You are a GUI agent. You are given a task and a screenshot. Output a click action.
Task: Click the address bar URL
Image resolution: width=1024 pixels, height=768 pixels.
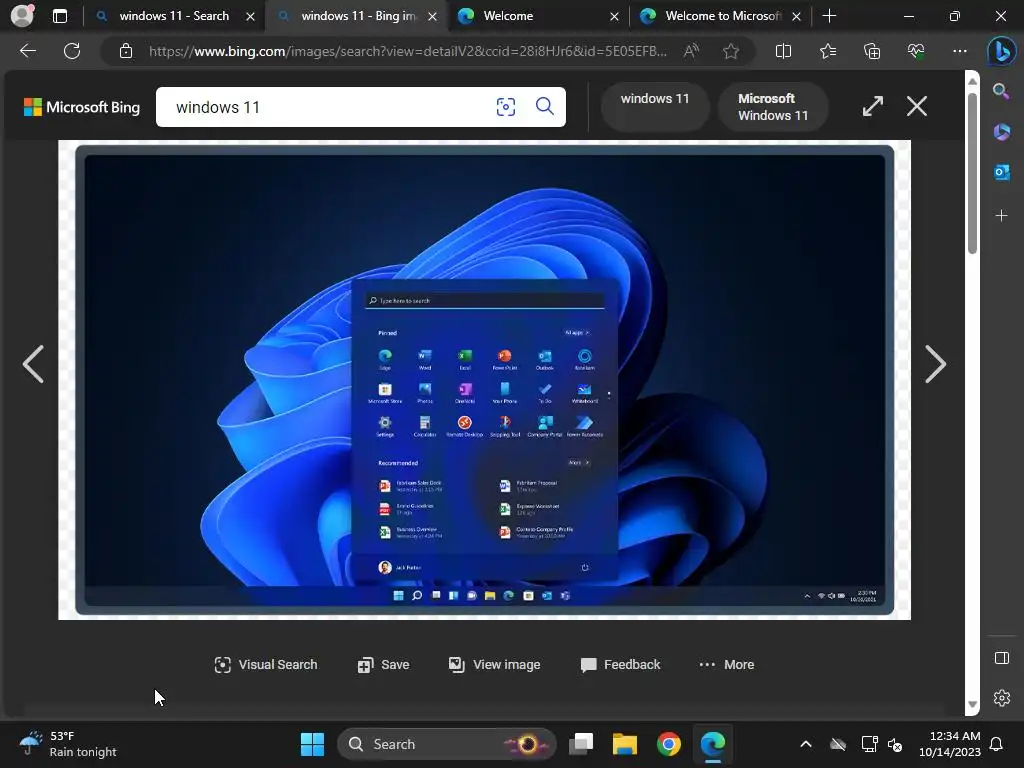click(x=408, y=51)
